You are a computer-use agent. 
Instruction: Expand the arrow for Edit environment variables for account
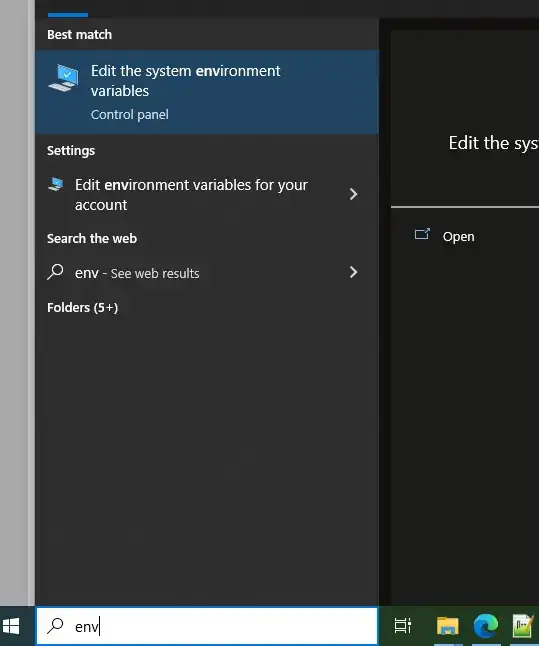click(x=353, y=194)
